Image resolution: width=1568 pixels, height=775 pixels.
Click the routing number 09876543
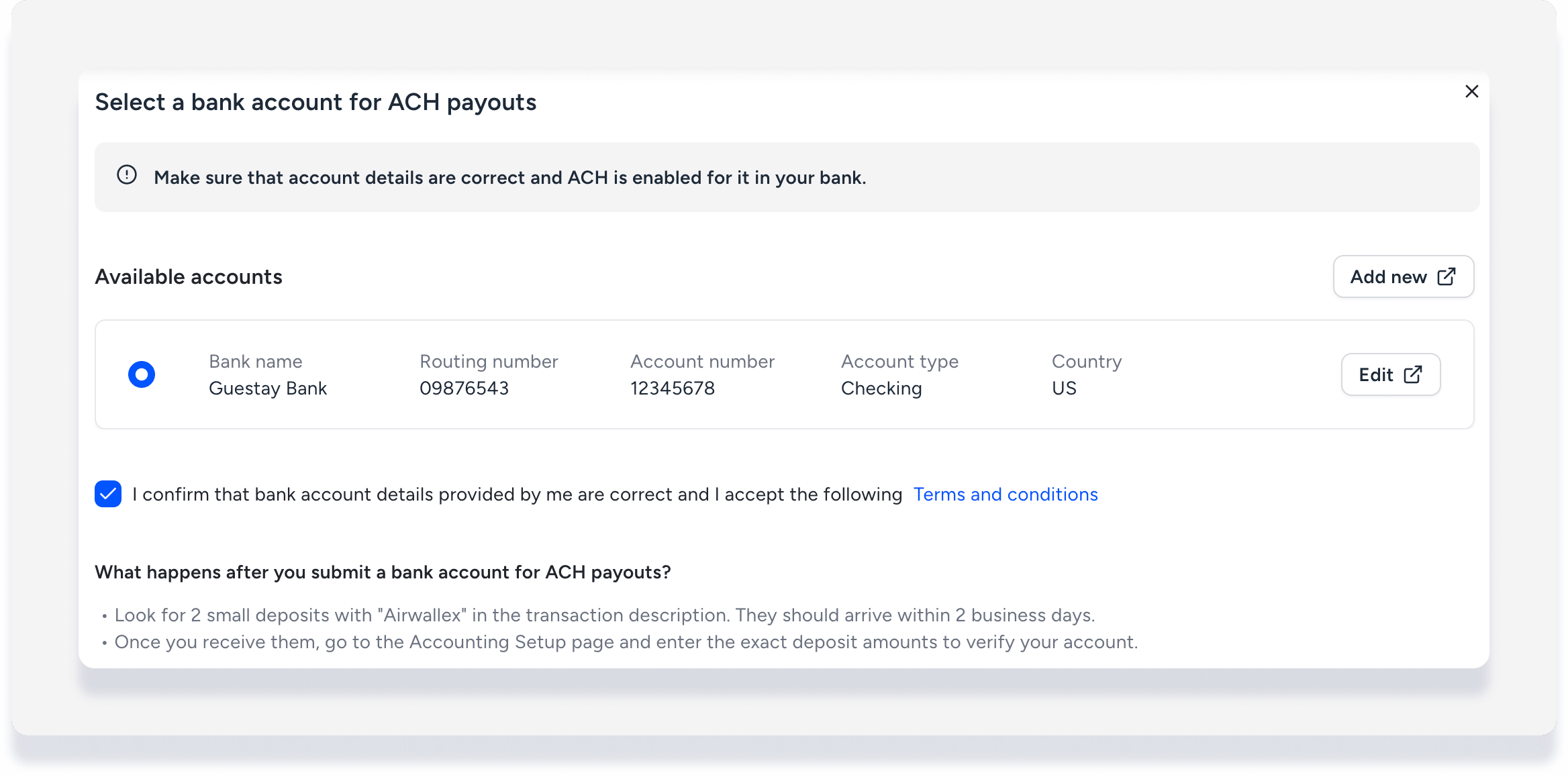coord(464,389)
